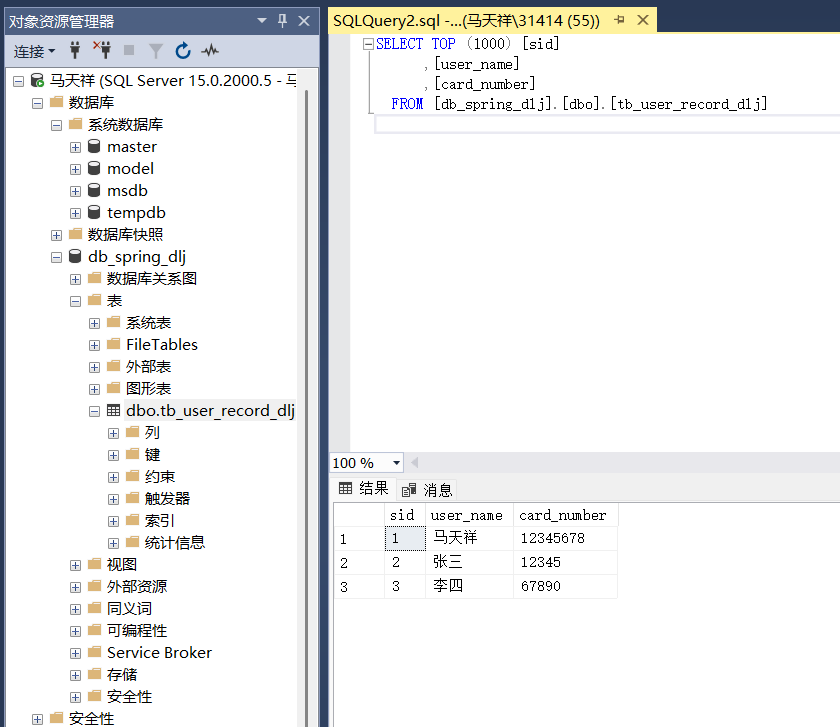Close the 对象资源管理器 panel

(304, 21)
